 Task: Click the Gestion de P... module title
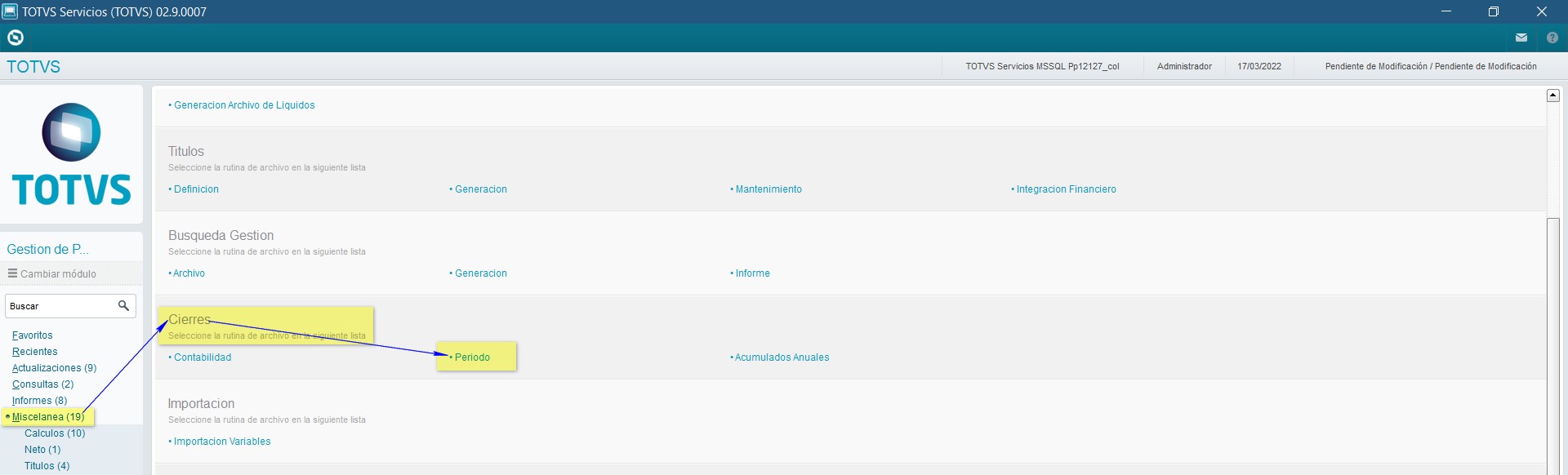click(x=47, y=249)
